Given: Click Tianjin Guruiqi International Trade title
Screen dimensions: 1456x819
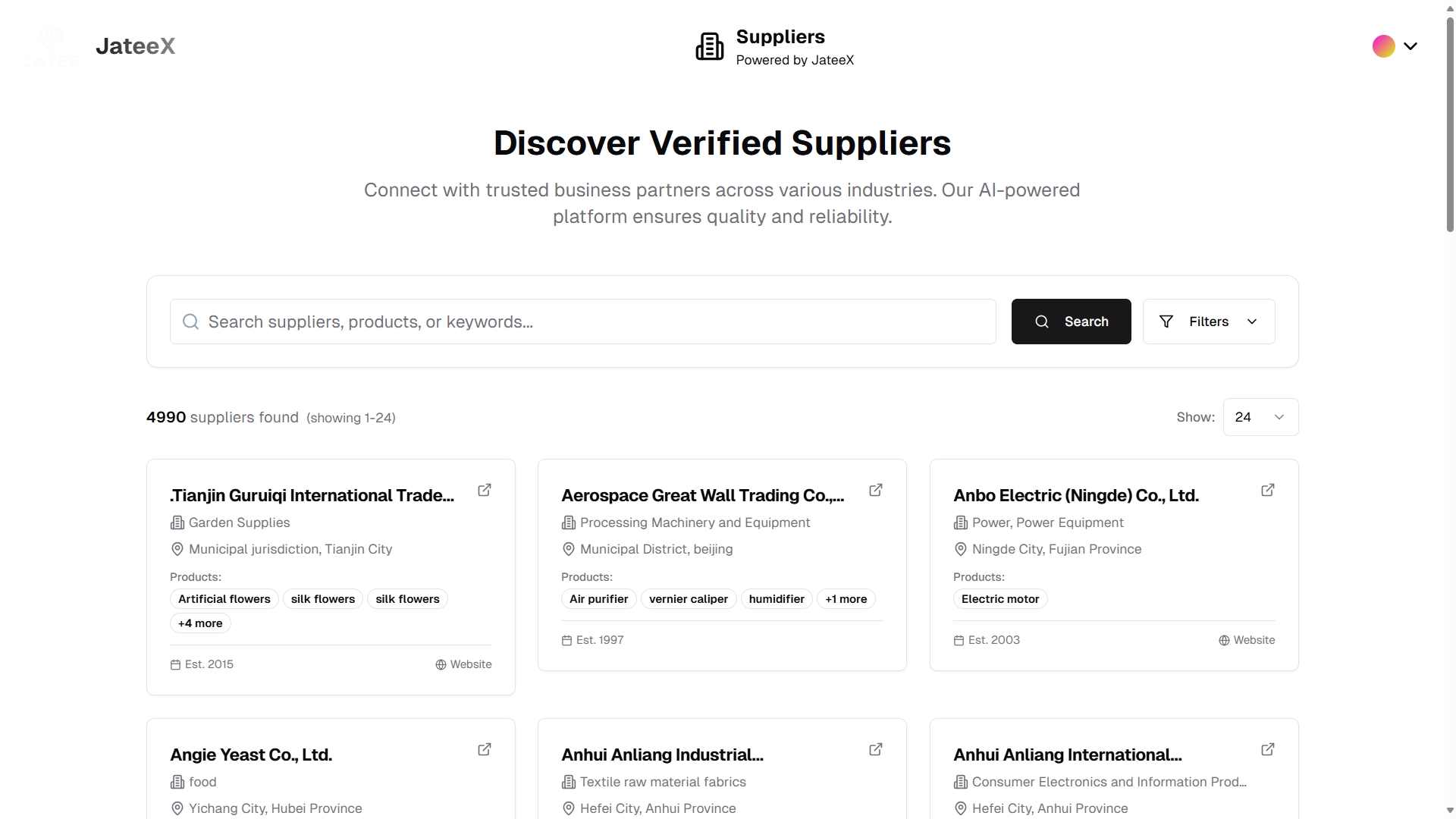Looking at the screenshot, I should coord(312,495).
